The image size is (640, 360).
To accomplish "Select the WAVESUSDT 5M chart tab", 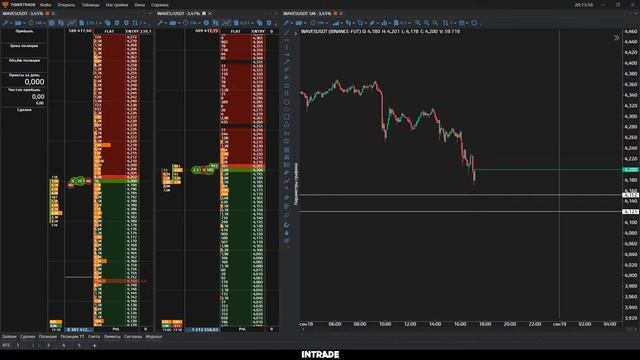I will pyautogui.click(x=307, y=13).
